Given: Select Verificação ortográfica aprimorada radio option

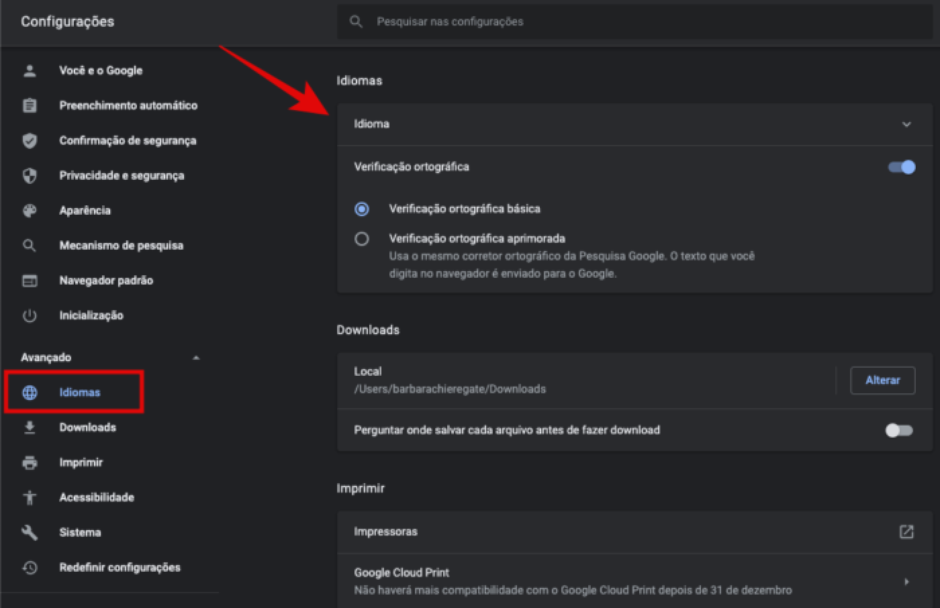Looking at the screenshot, I should click(362, 239).
